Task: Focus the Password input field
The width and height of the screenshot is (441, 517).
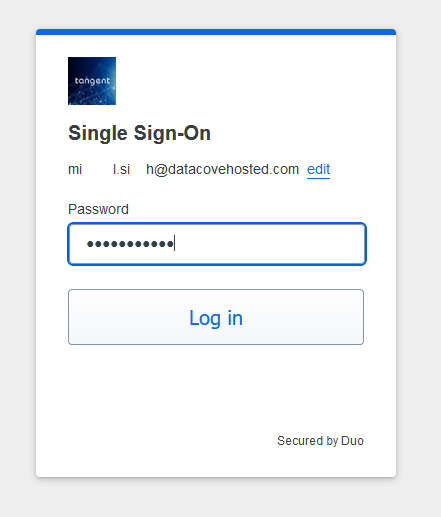Action: 217,244
